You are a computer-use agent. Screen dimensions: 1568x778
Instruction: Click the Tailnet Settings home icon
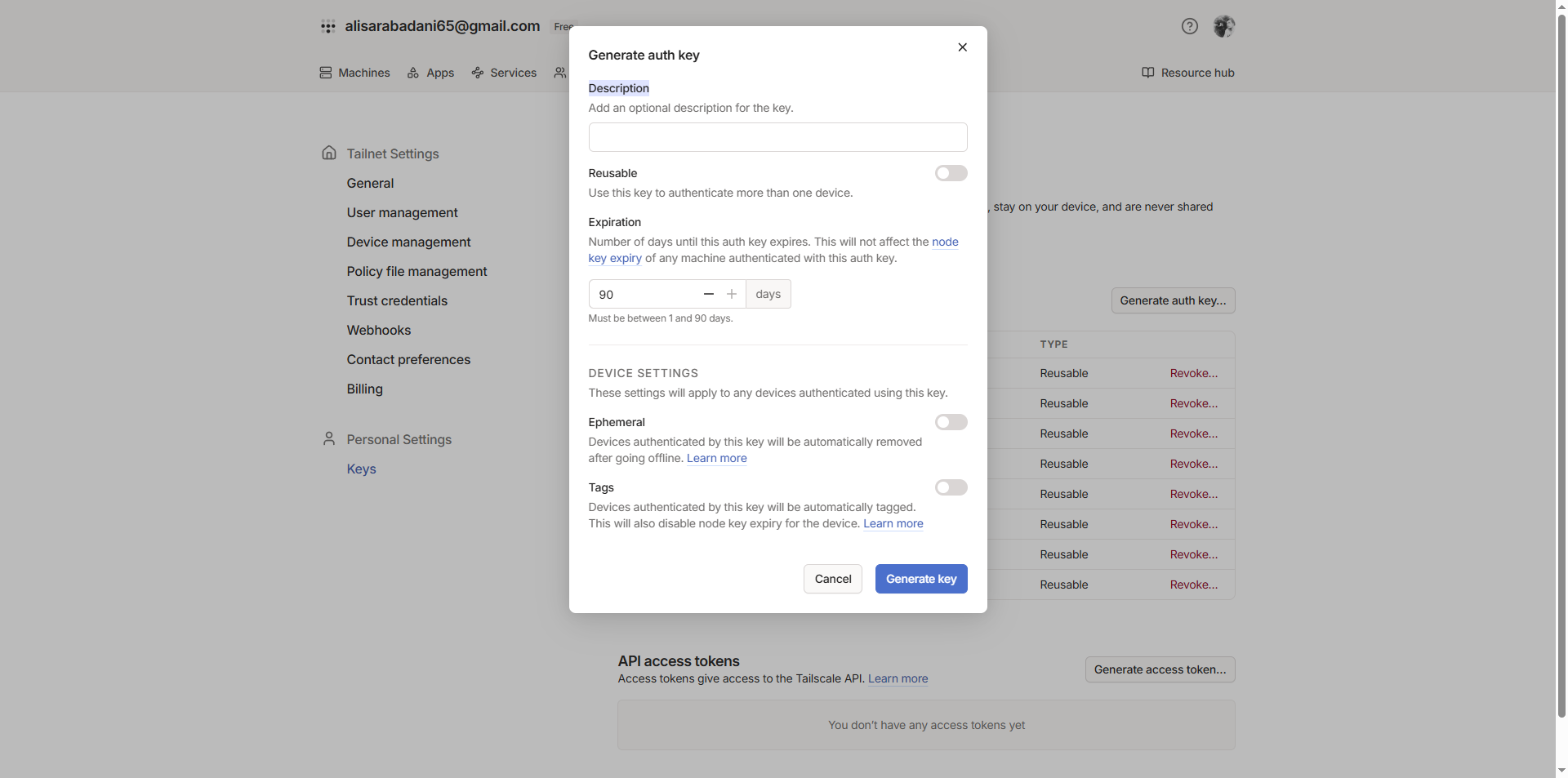pos(329,153)
